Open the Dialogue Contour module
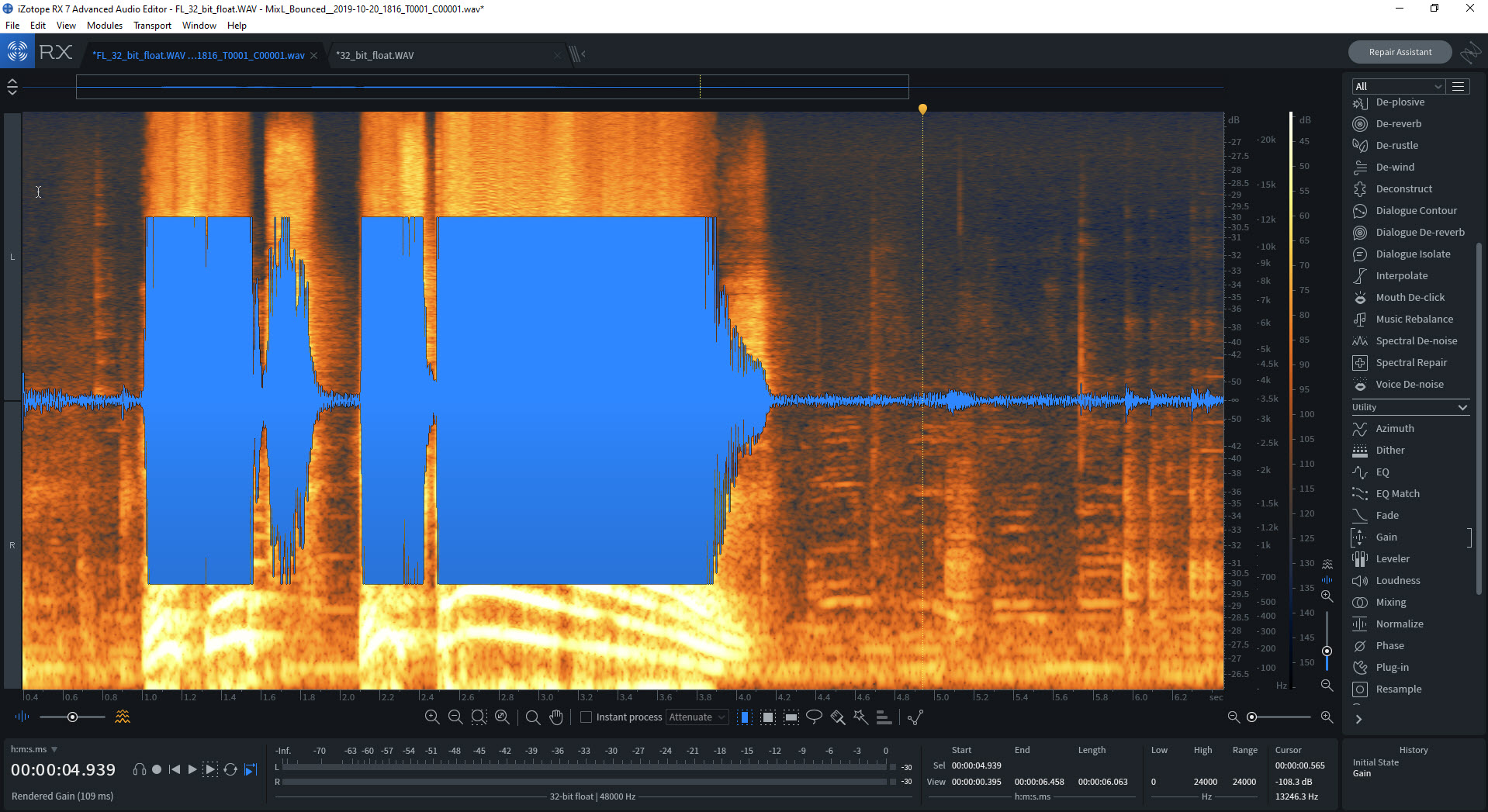The height and width of the screenshot is (812, 1488). point(1410,210)
